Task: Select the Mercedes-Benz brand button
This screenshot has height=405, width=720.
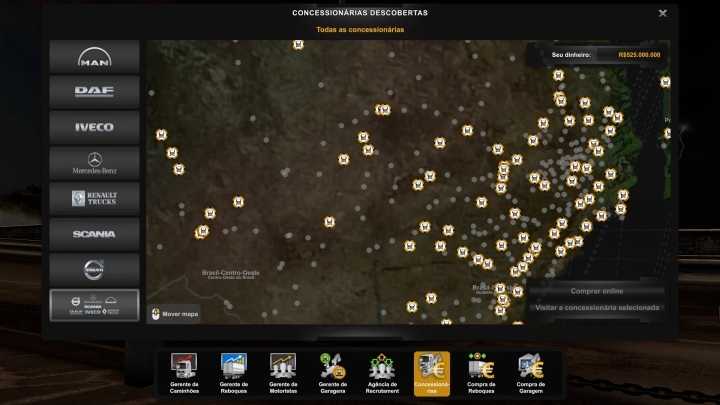Action: coord(94,163)
